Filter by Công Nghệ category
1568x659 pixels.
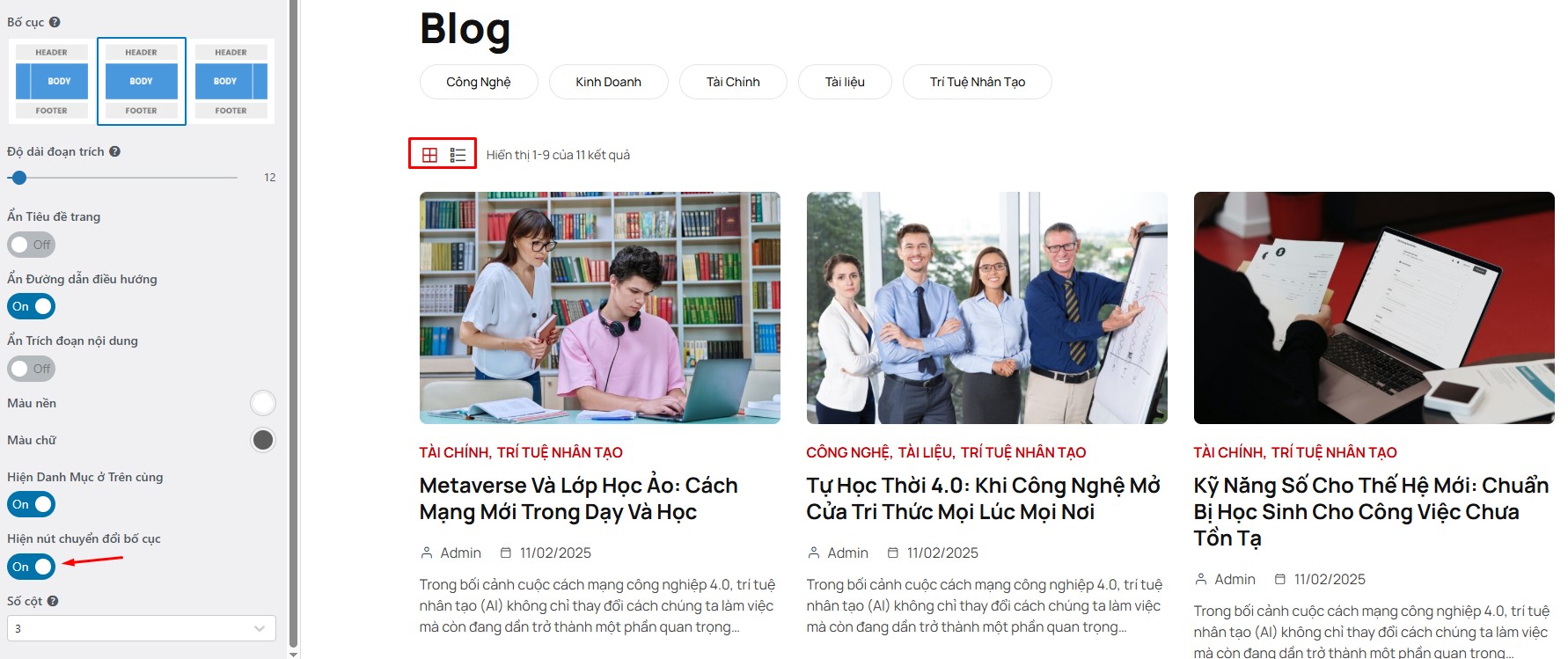[x=479, y=82]
